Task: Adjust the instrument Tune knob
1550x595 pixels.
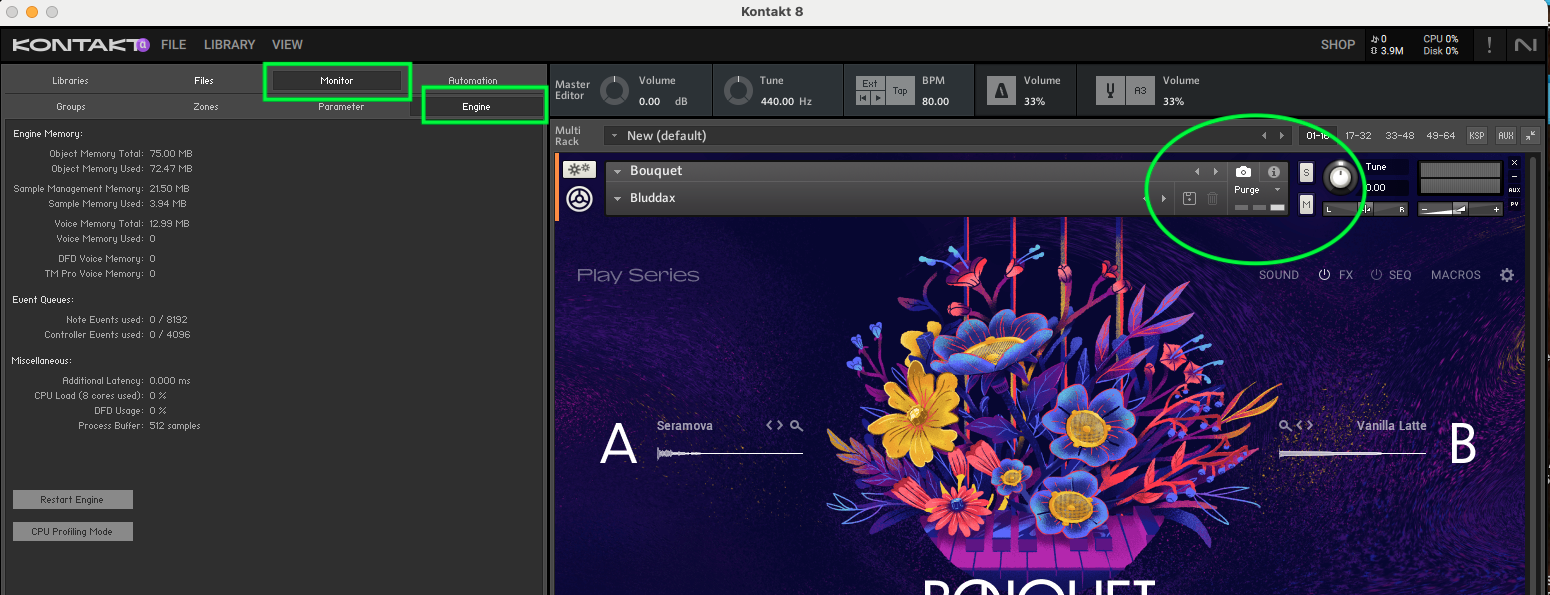Action: [x=1341, y=178]
